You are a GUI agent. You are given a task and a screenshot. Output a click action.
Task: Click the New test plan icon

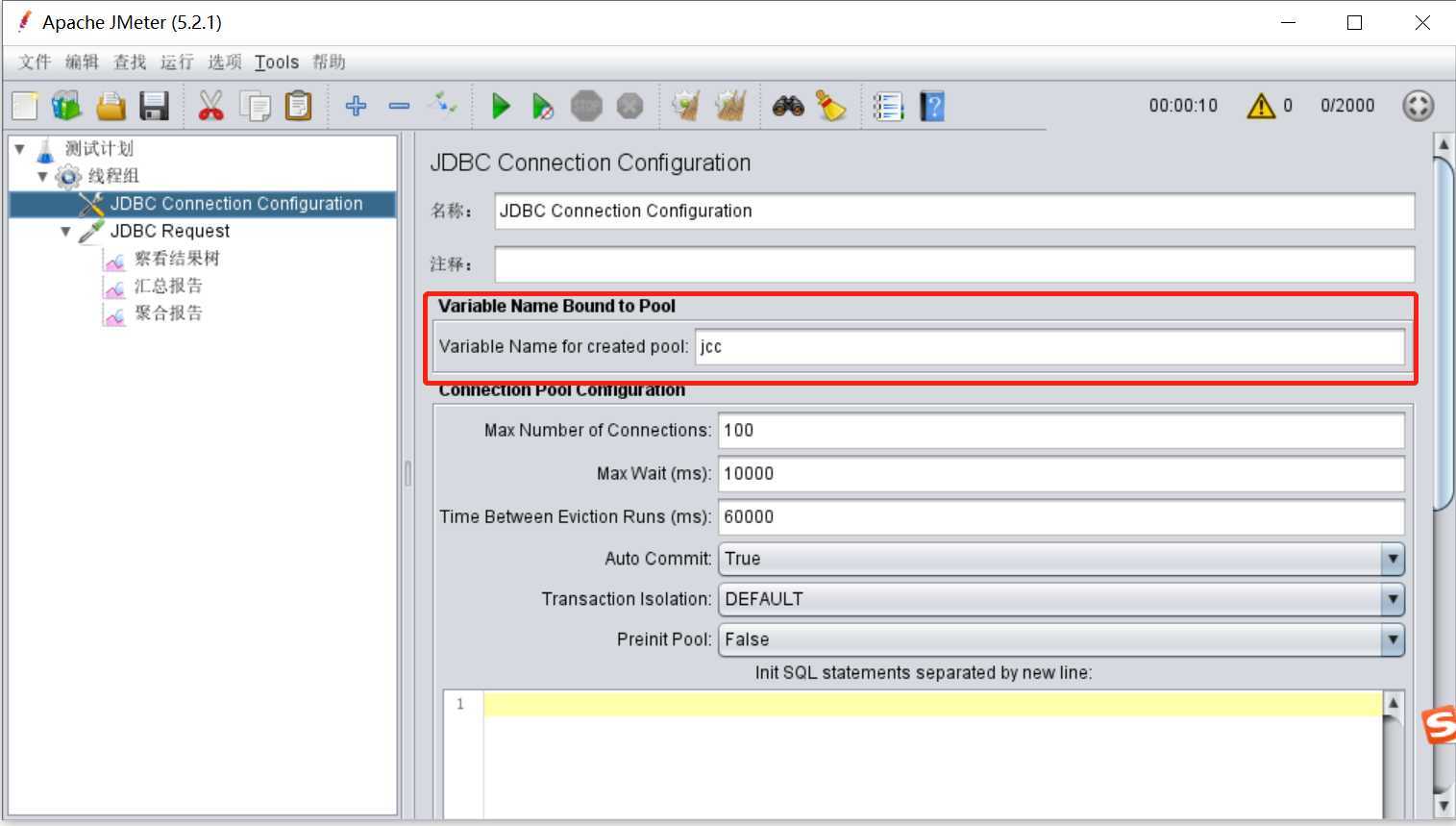pyautogui.click(x=25, y=106)
